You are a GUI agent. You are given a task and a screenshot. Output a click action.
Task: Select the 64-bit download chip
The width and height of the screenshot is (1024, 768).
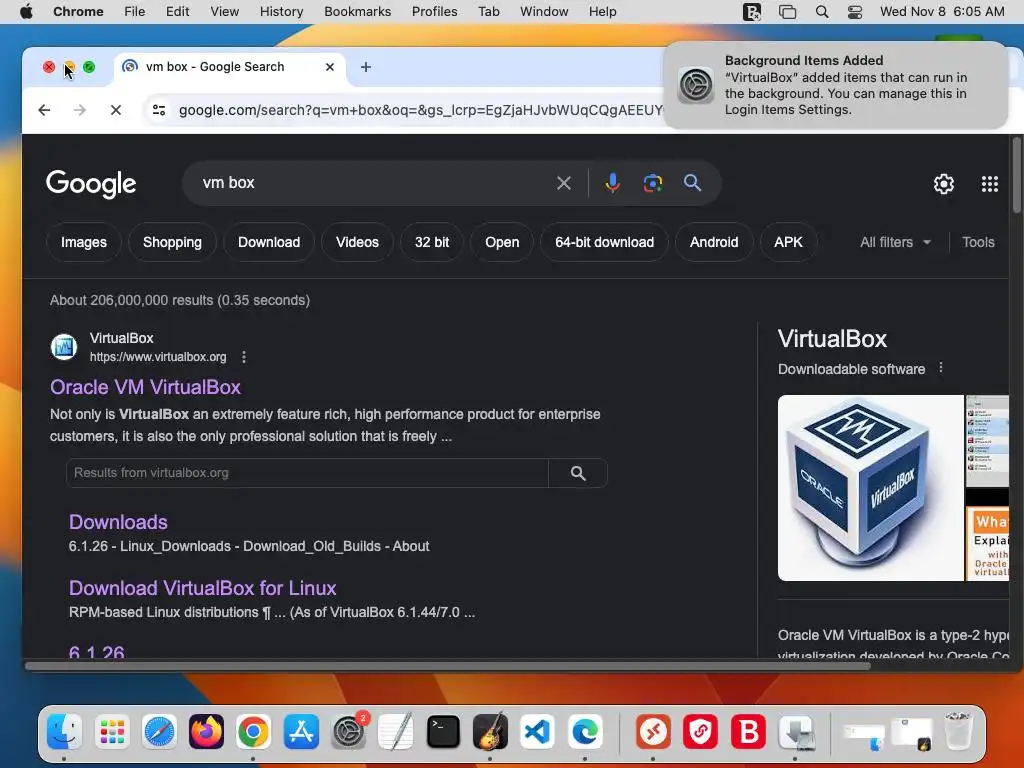[604, 242]
